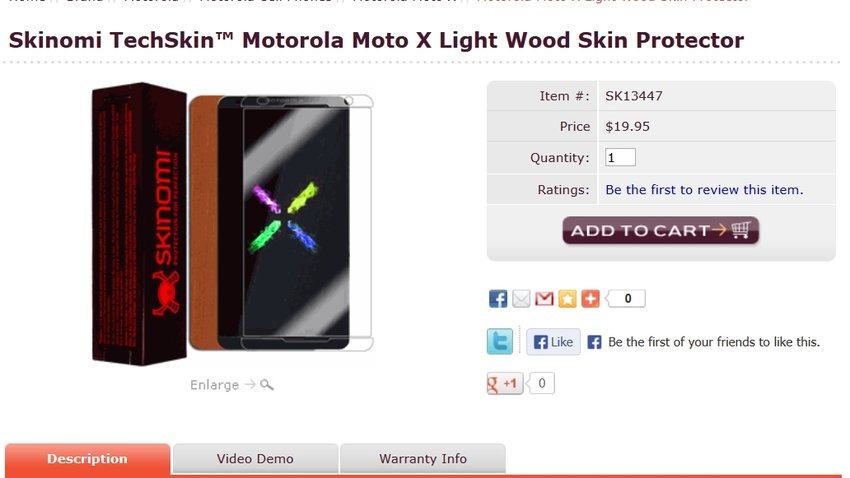Add the item to the cart
This screenshot has height=478, width=850.
[660, 230]
